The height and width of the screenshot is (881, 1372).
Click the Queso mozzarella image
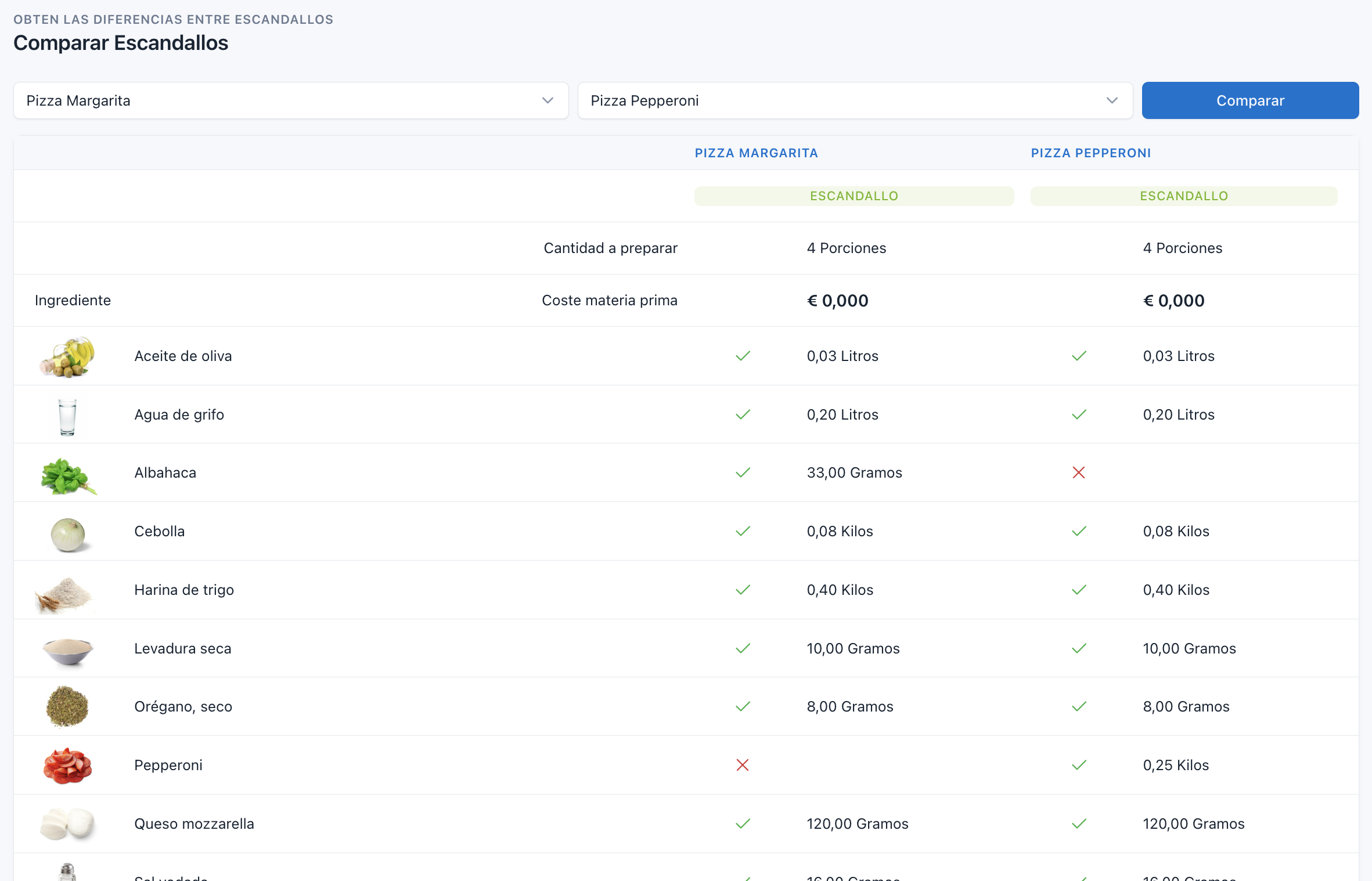coord(67,824)
